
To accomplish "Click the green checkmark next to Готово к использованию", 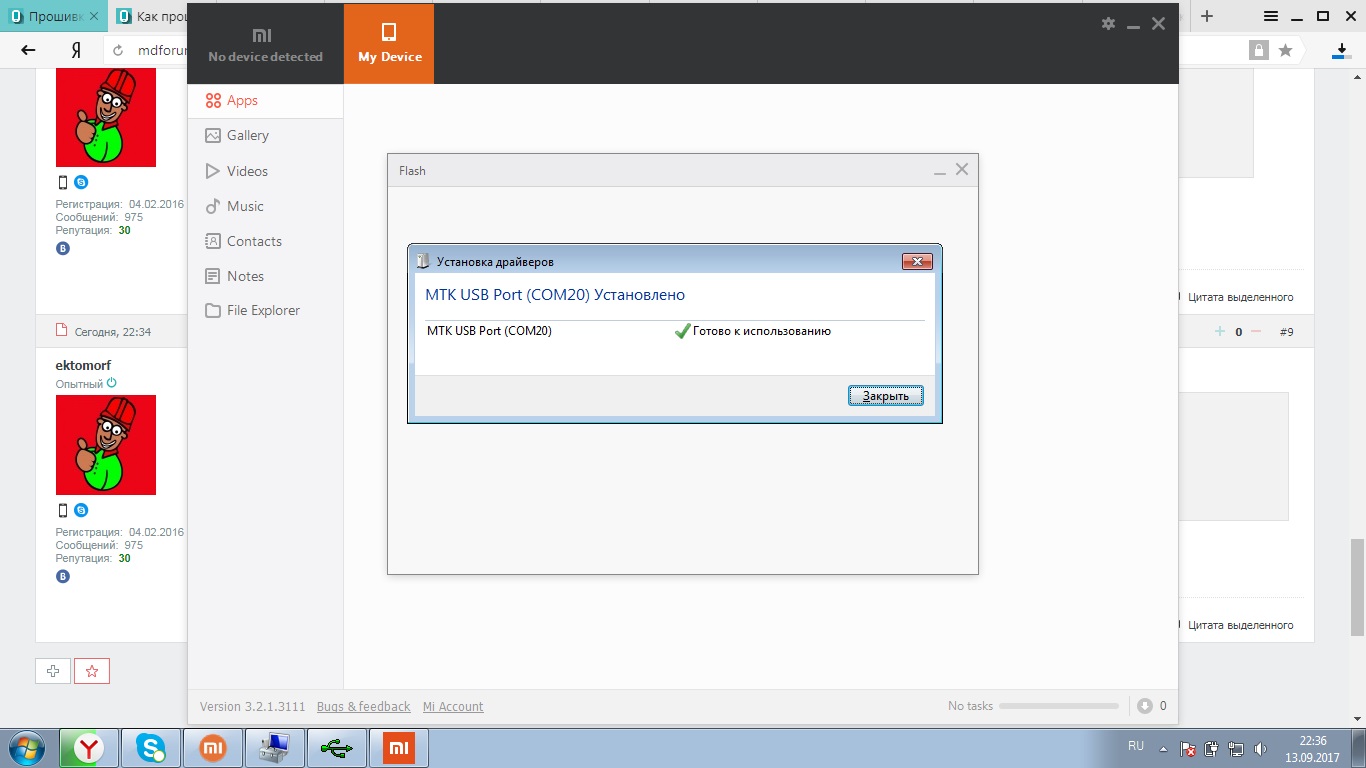I will (682, 331).
